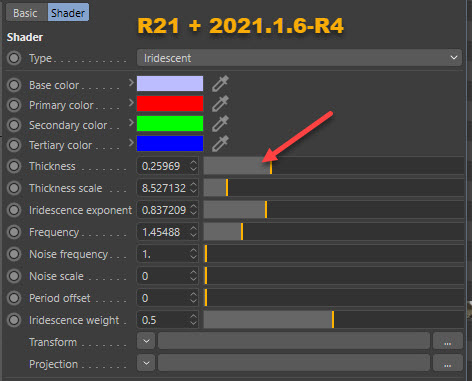Image resolution: width=472 pixels, height=381 pixels.
Task: Click the Frequency slider bar
Action: (x=334, y=232)
